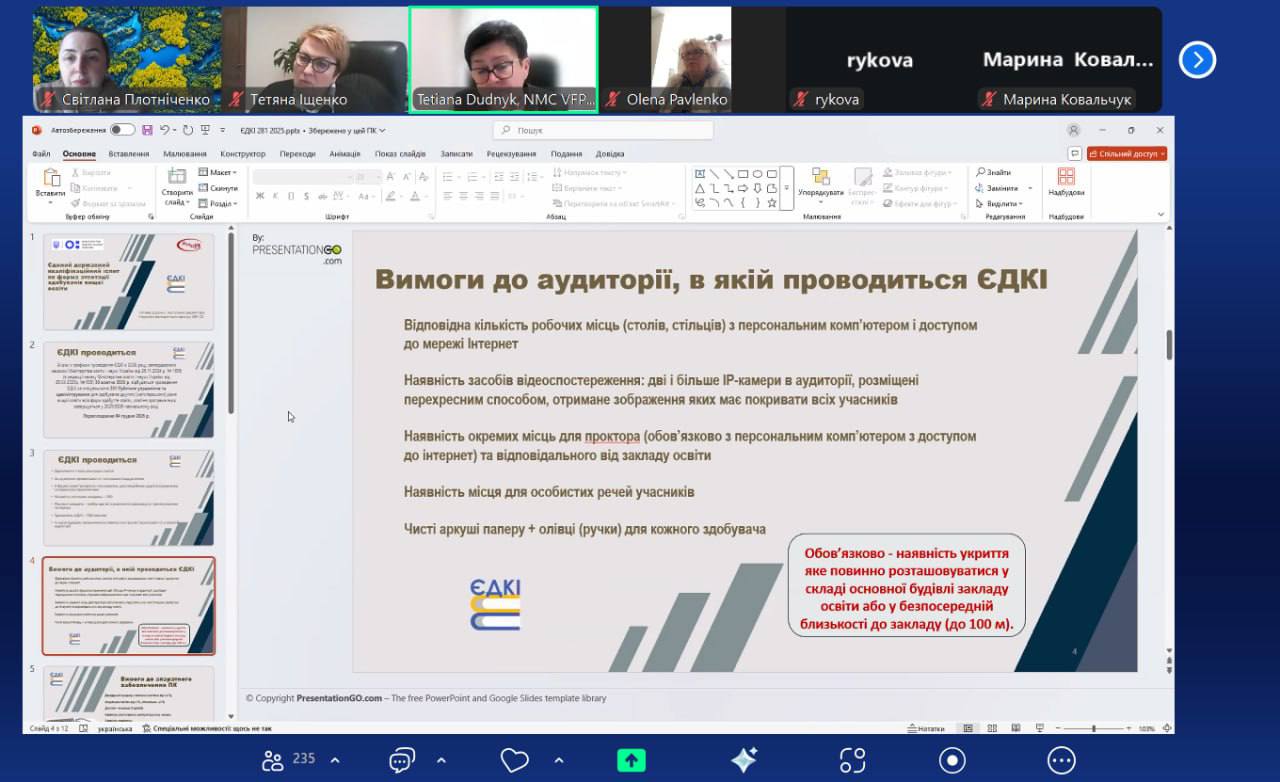This screenshot has width=1280, height=782.
Task: Switch to the Переходи tab
Action: 298,154
